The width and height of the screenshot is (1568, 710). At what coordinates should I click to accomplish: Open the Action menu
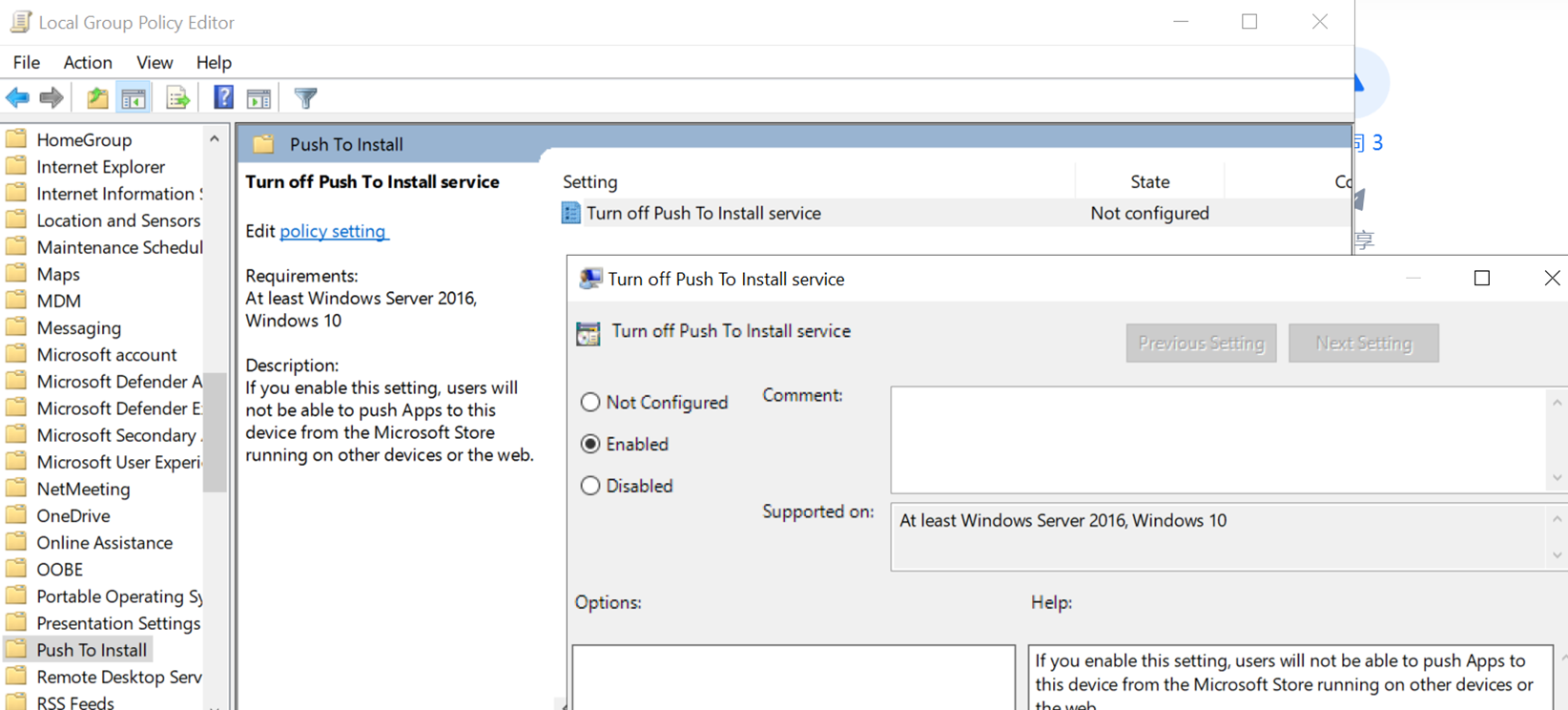(88, 62)
